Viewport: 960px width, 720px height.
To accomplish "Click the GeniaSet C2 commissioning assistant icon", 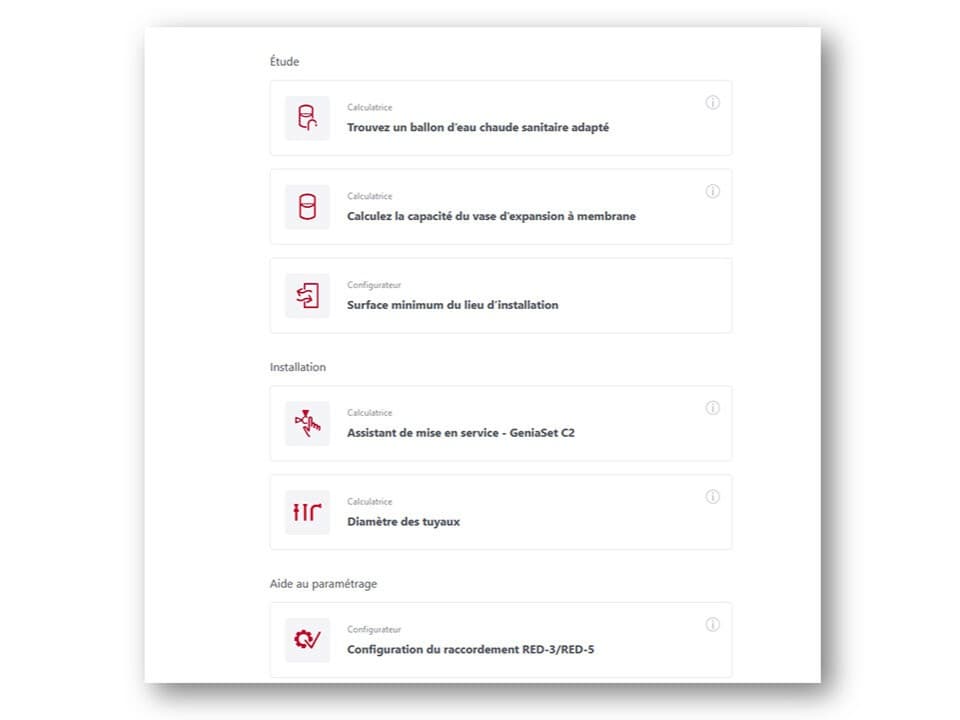I will (x=307, y=423).
